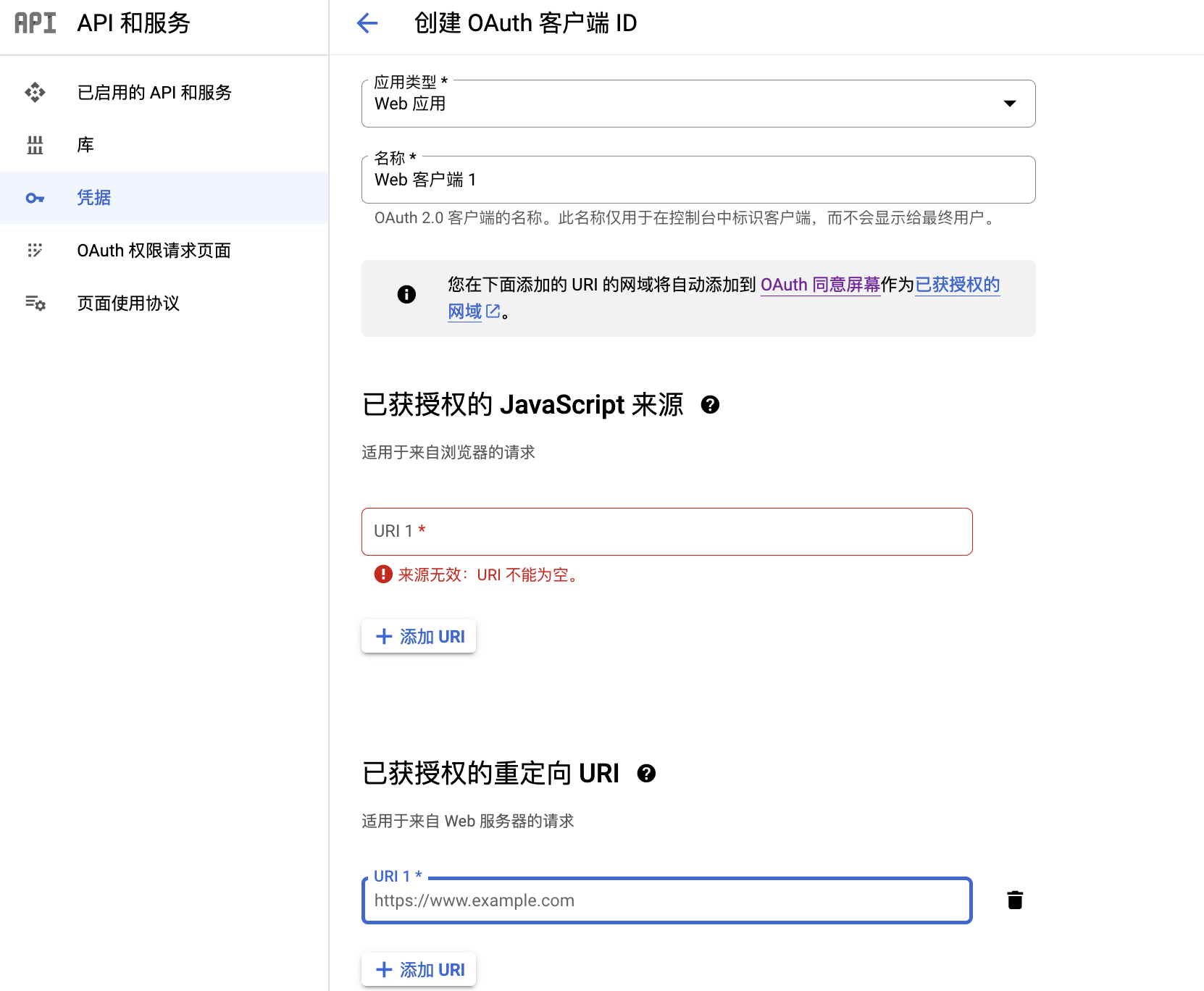Go back using the blue arrow icon
Viewport: 1204px width, 991px height.
[x=367, y=23]
